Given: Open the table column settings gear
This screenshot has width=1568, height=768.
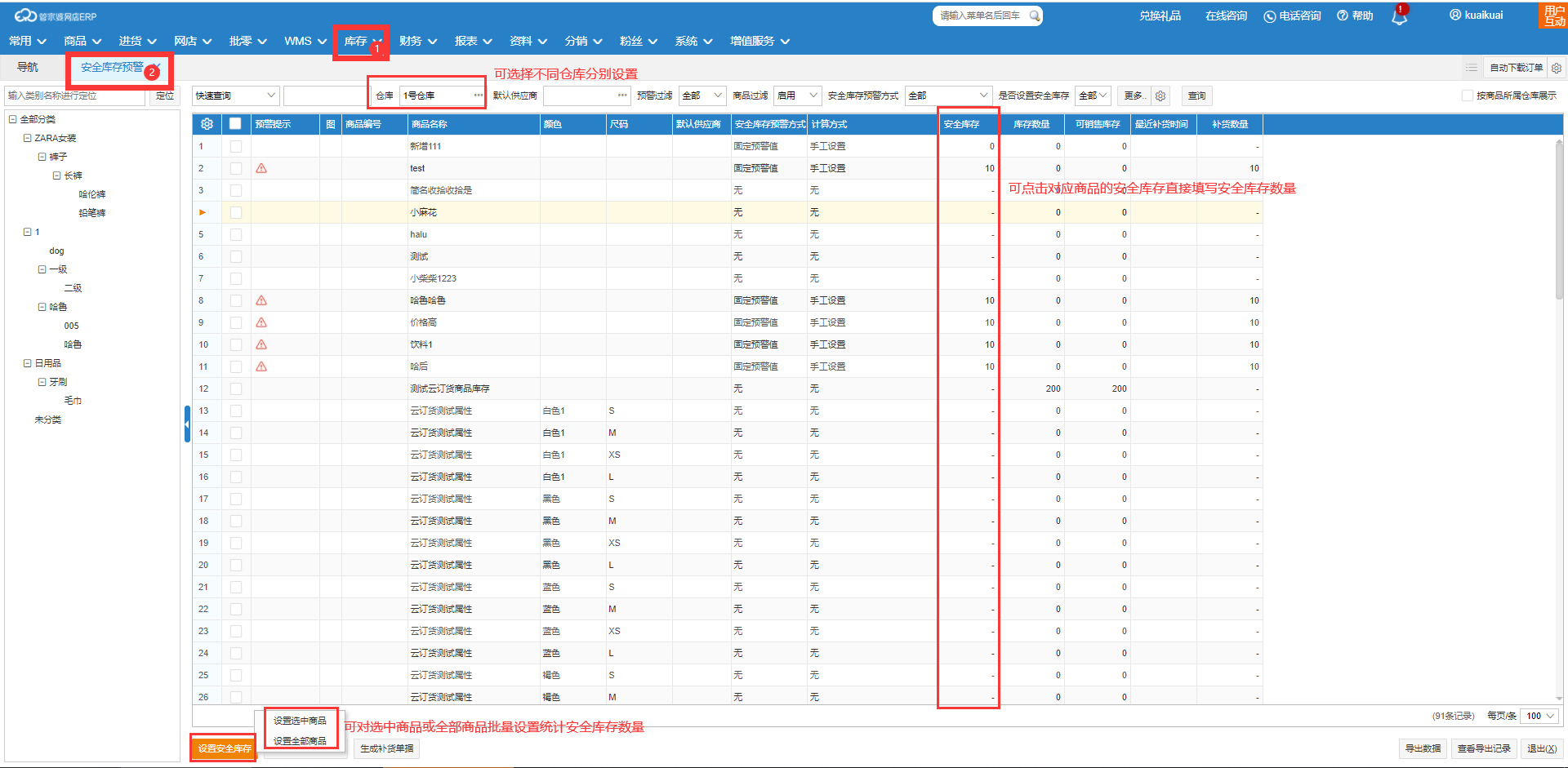Looking at the screenshot, I should coord(207,124).
